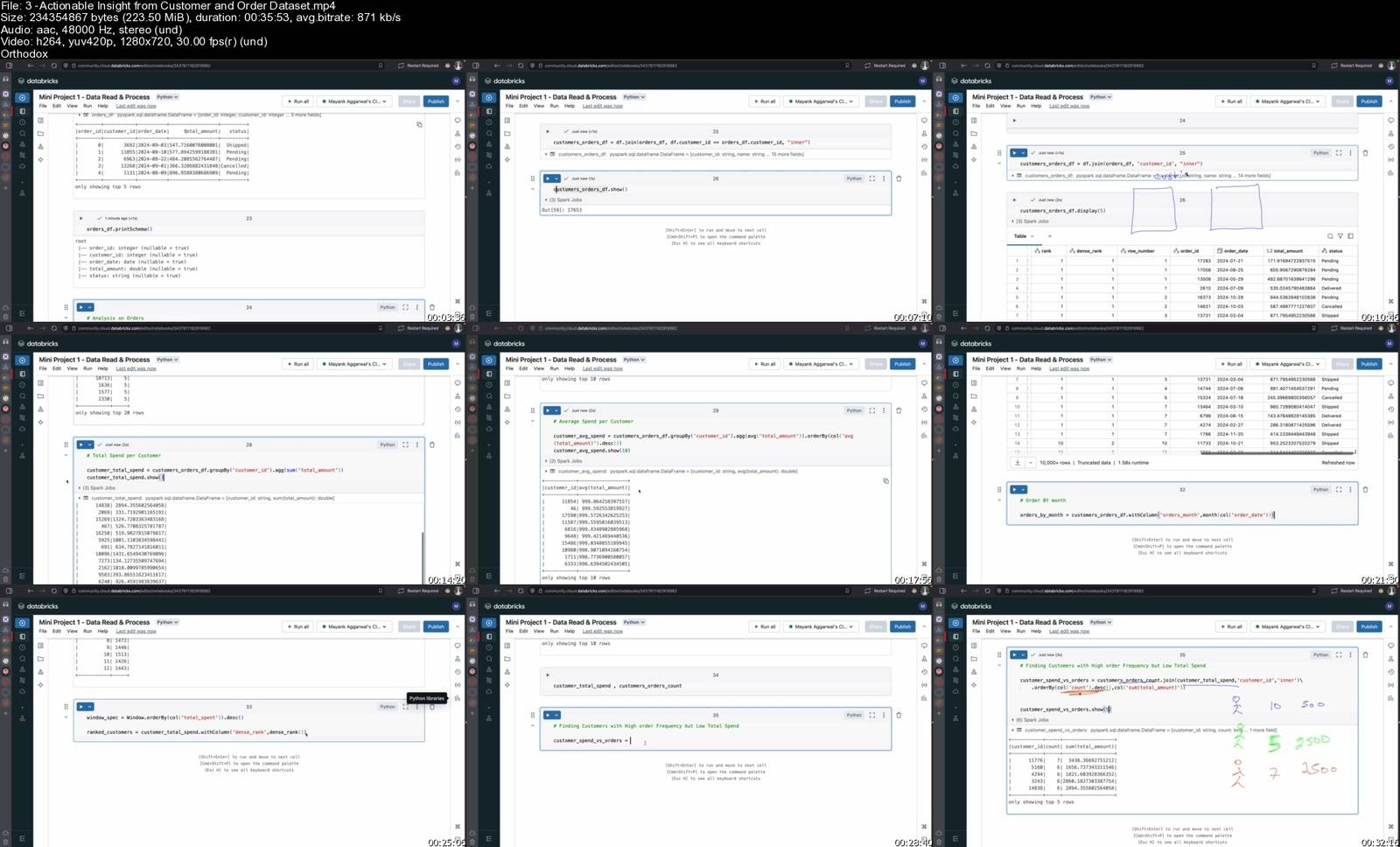The width and height of the screenshot is (1400, 847).
Task: Expand cell 32 to fullscreen in the 00:21 frame
Action: 1339,489
